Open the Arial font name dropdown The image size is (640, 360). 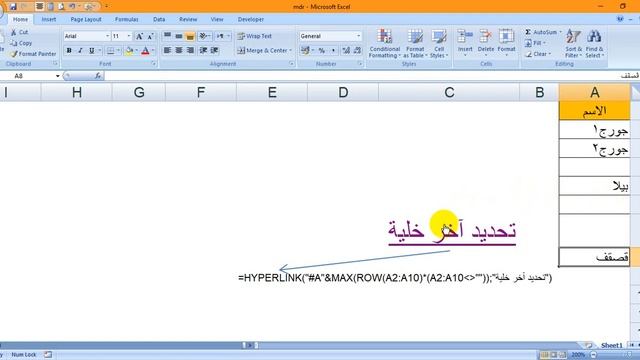point(108,36)
